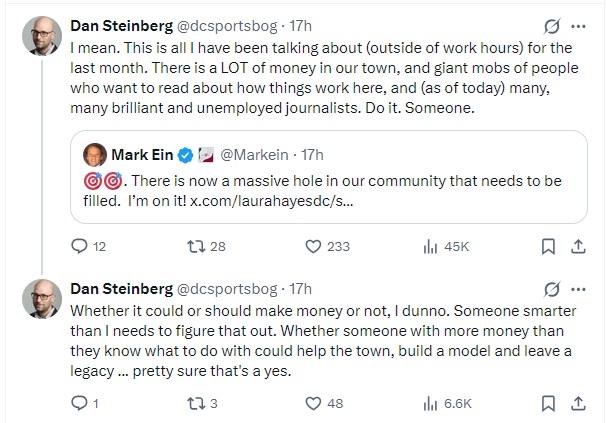Open Mark Ein's profile from quoted tweet
This screenshot has height=423, width=607.
coord(141,154)
